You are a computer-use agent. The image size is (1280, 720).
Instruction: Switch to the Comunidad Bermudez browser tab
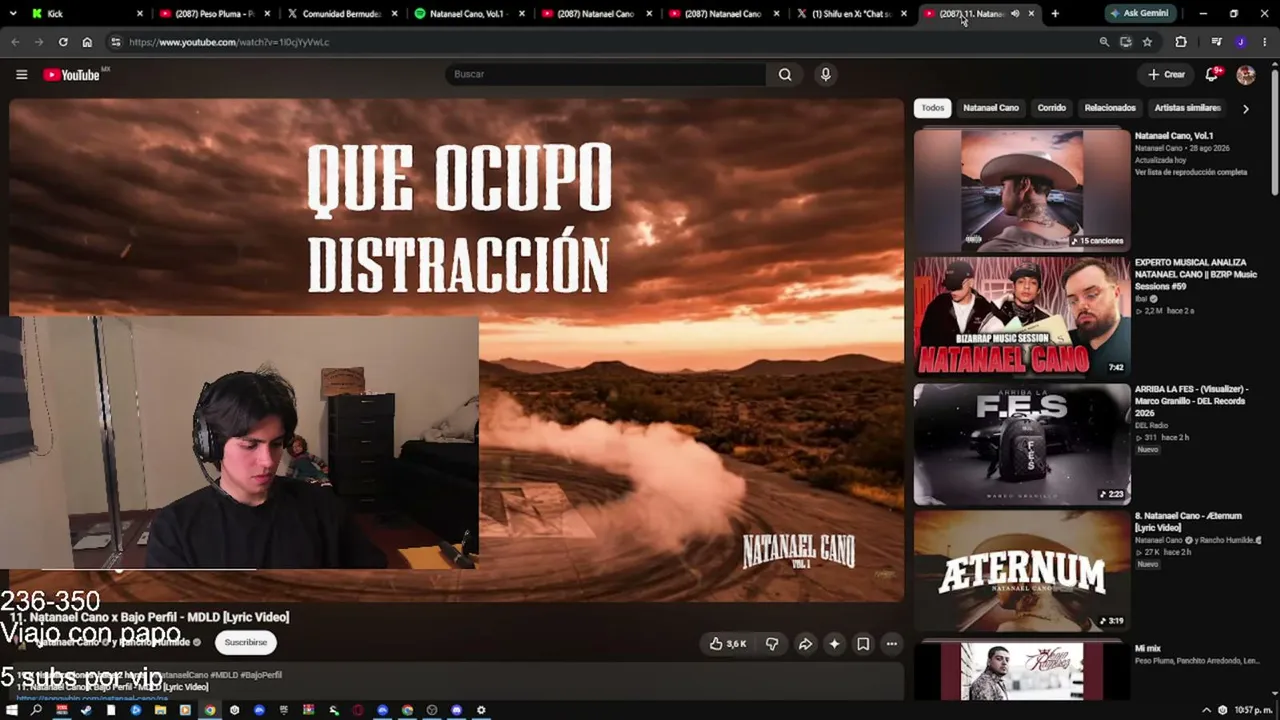341,14
